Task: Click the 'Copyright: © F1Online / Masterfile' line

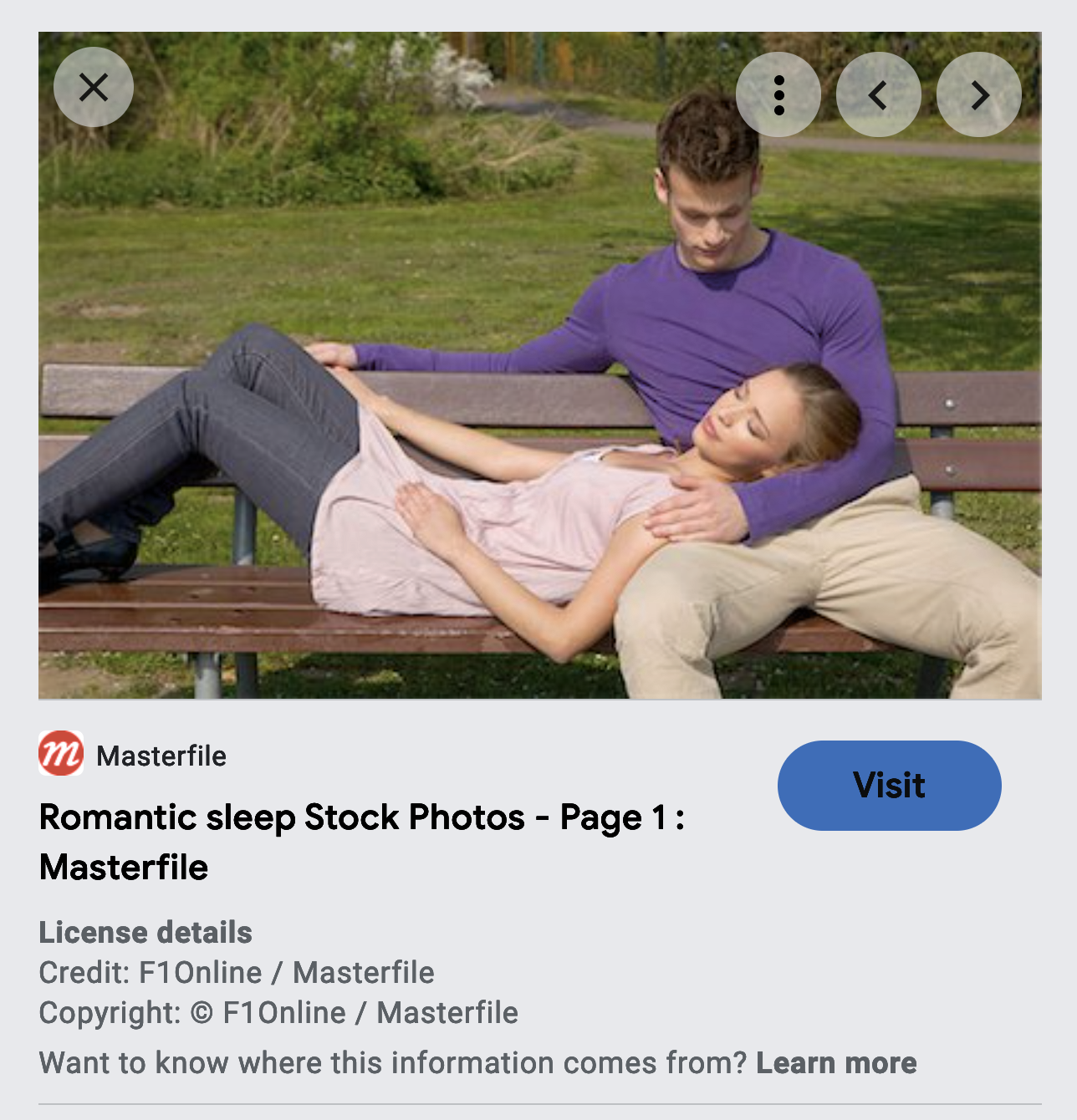Action: coord(278,1012)
